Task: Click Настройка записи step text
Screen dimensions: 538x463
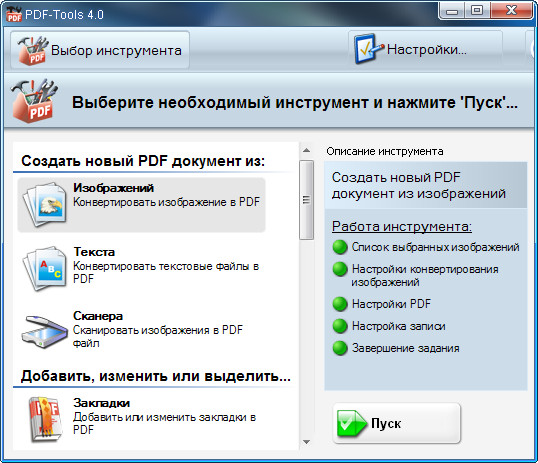Action: click(x=399, y=326)
